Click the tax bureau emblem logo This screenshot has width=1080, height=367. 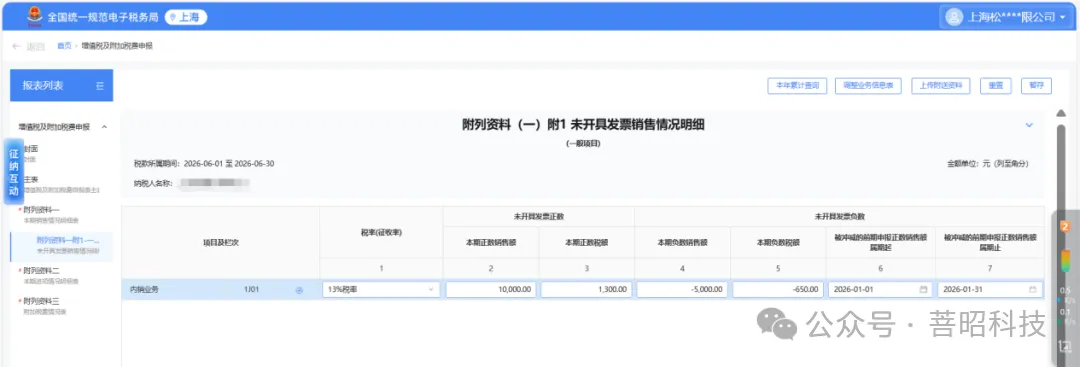pos(33,16)
